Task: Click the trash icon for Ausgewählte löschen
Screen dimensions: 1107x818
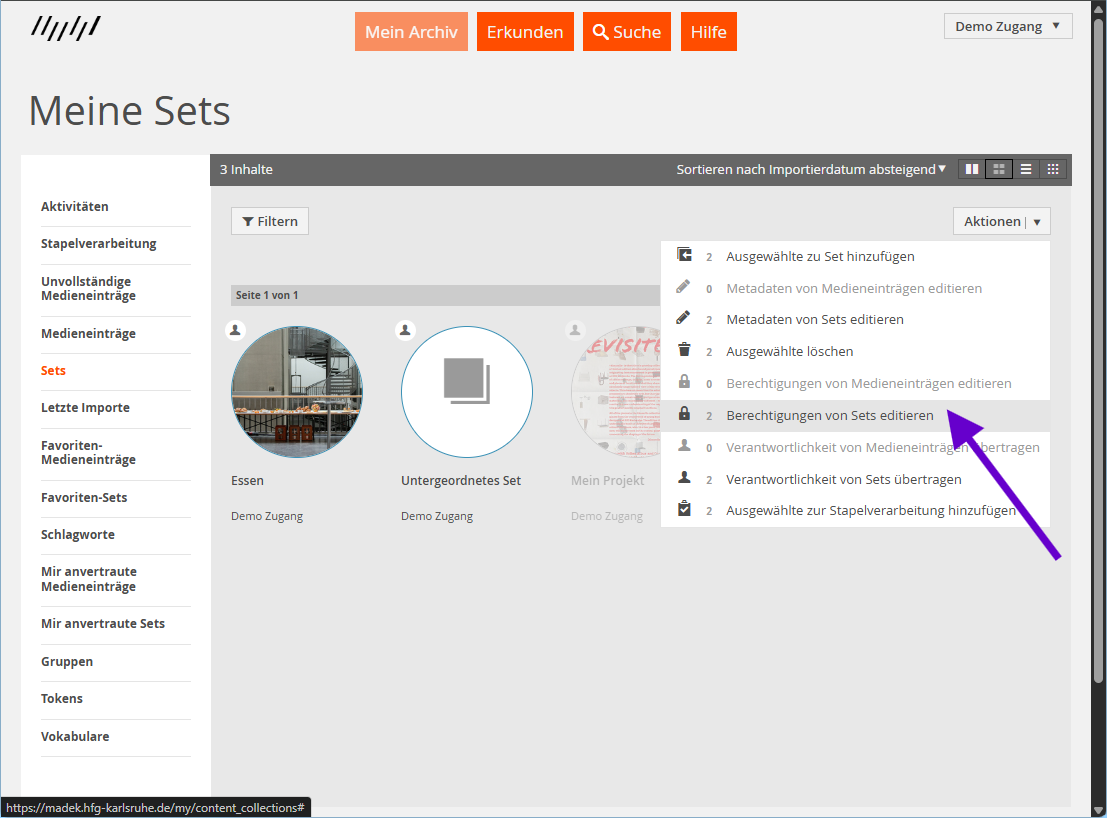Action: 684,350
